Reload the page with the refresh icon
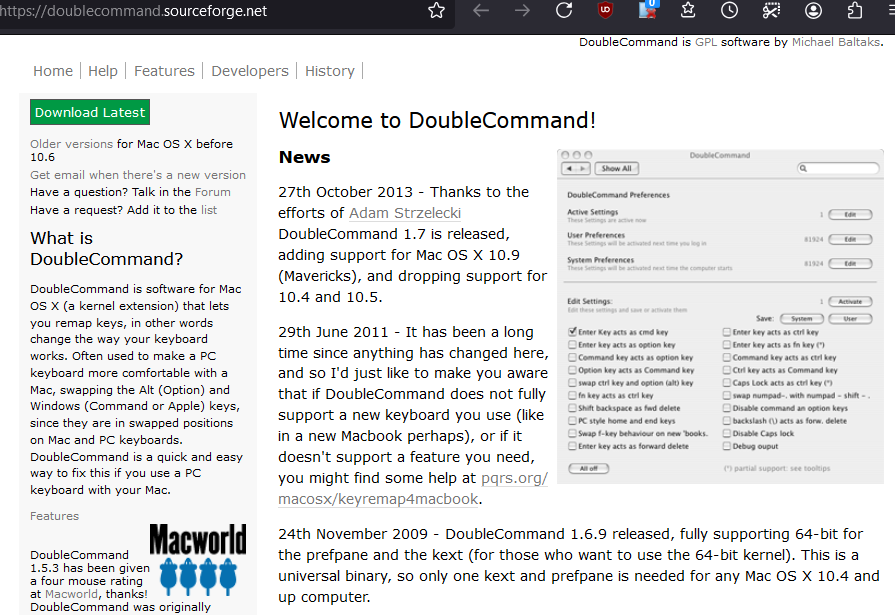This screenshot has height=615, width=895. point(564,11)
